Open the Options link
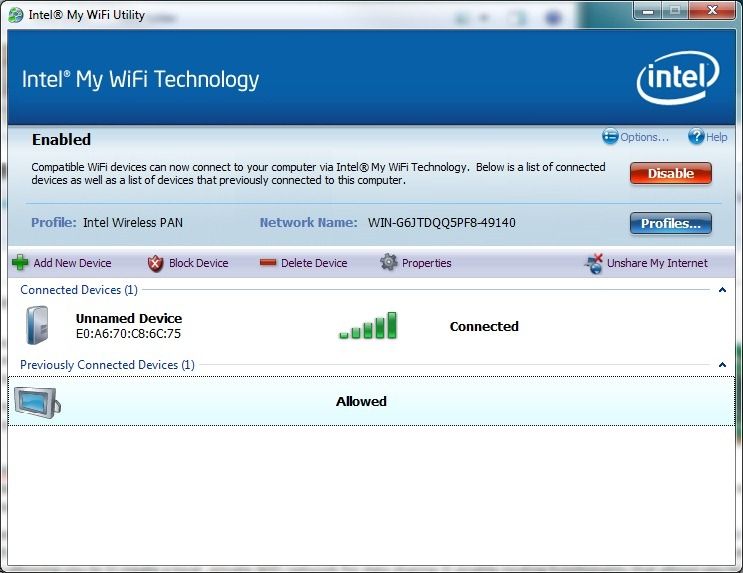The image size is (743, 573). [x=644, y=137]
